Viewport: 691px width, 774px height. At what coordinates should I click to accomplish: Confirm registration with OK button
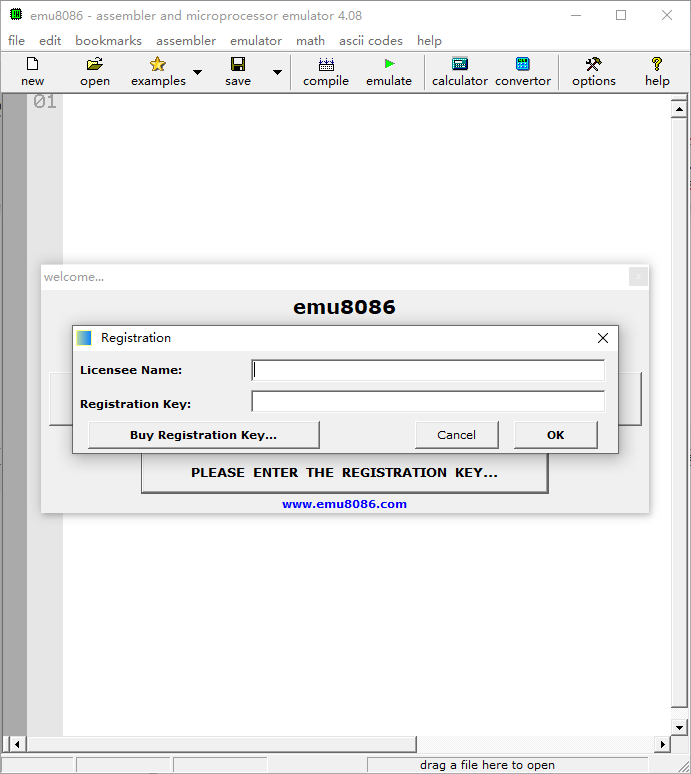pos(556,435)
